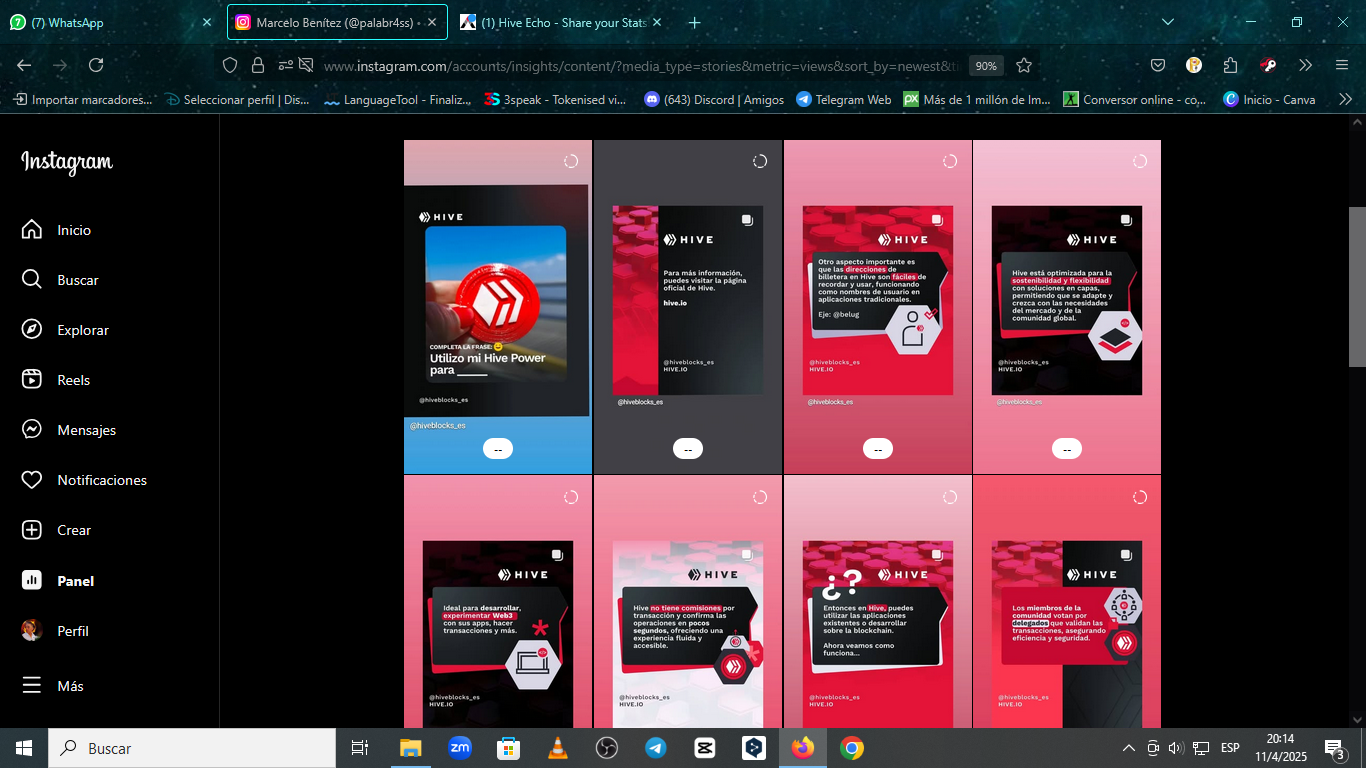Open Instagram Inicio home icon
This screenshot has height=768, width=1366.
click(x=32, y=230)
